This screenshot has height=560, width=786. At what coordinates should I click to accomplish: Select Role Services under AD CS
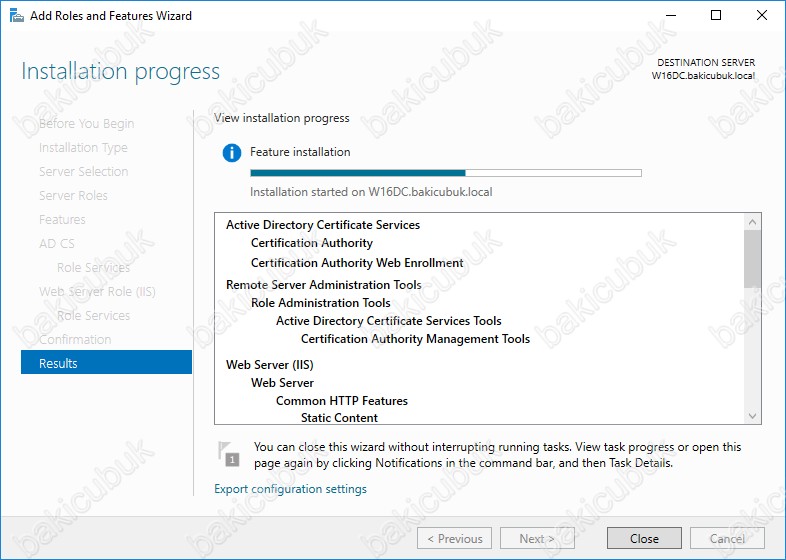[93, 268]
